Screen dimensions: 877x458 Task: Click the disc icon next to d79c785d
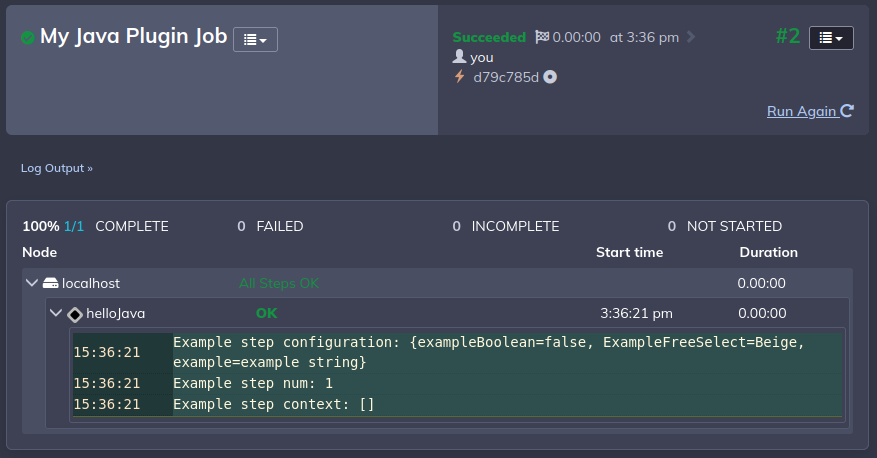[550, 77]
